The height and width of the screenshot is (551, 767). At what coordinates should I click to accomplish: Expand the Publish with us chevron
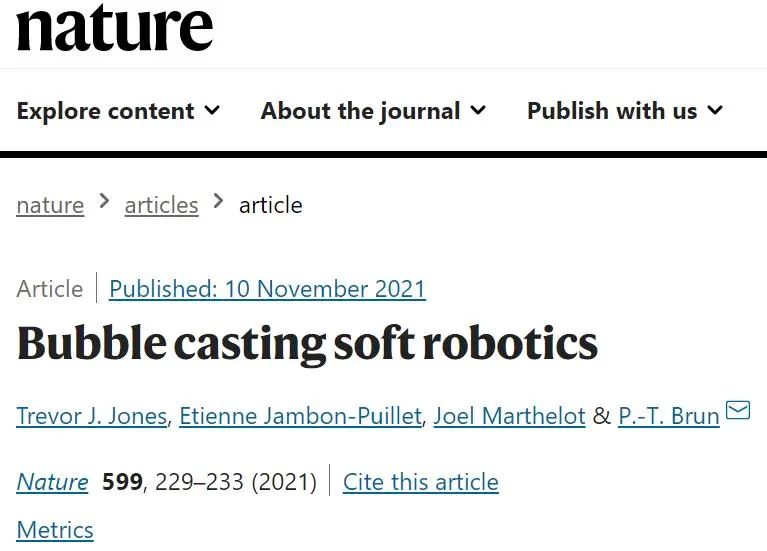point(715,110)
